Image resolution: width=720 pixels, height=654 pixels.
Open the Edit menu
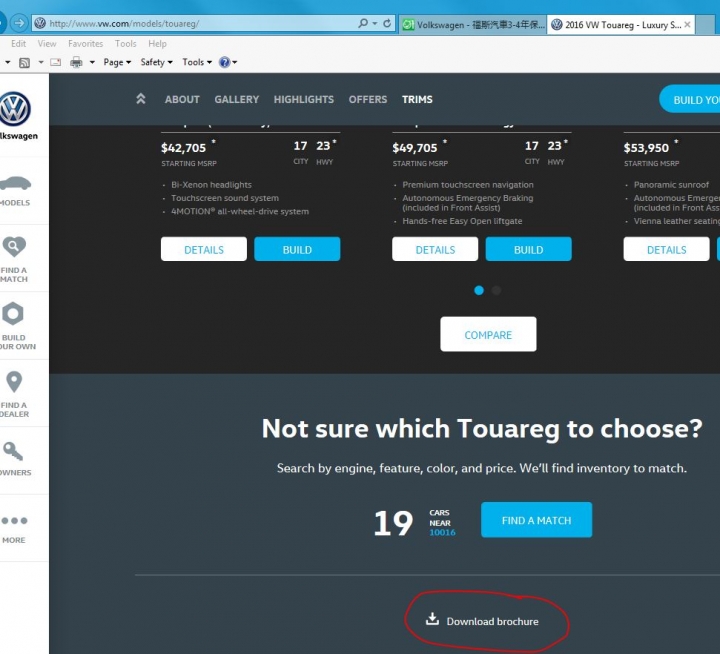(18, 44)
